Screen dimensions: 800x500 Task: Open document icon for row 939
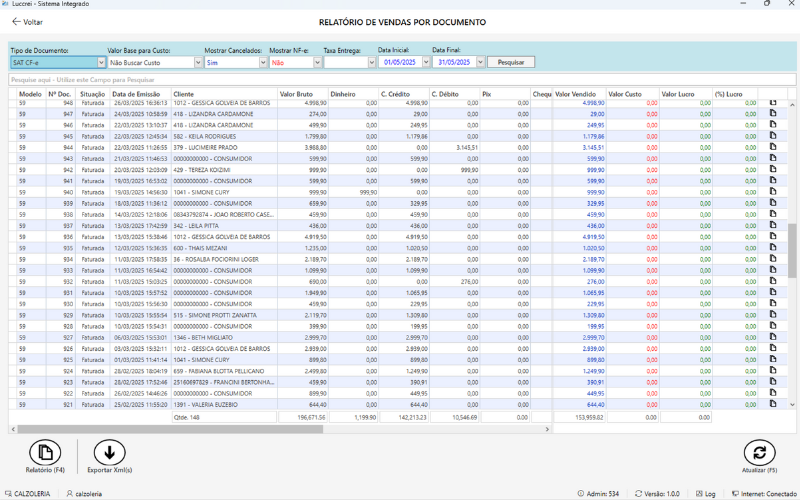click(x=773, y=203)
